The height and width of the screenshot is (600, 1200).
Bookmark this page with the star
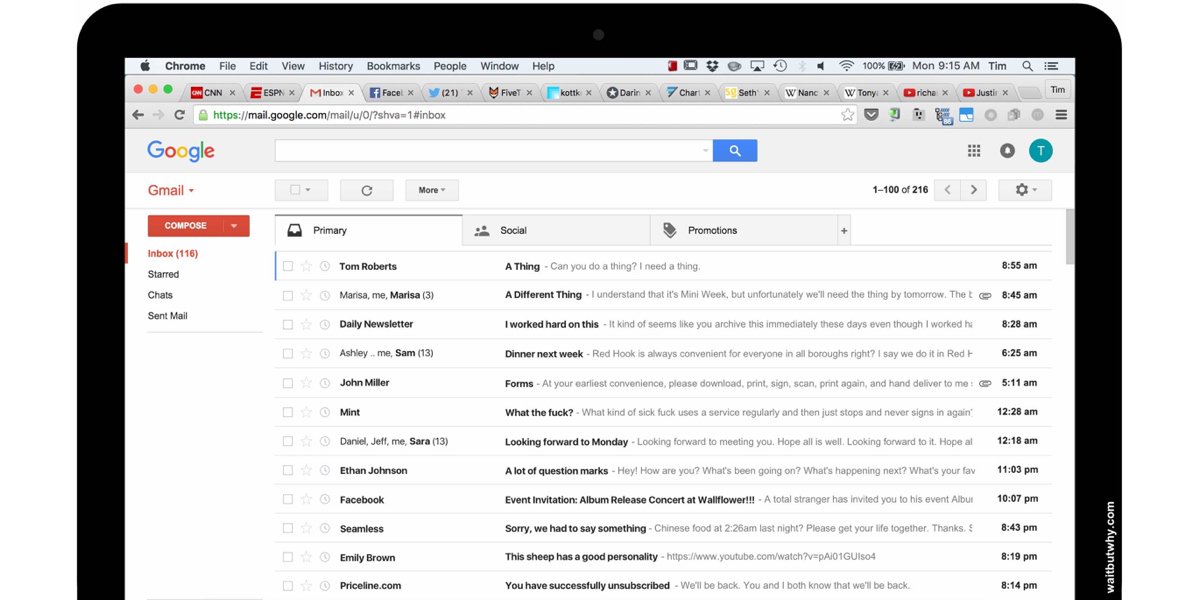[x=848, y=115]
